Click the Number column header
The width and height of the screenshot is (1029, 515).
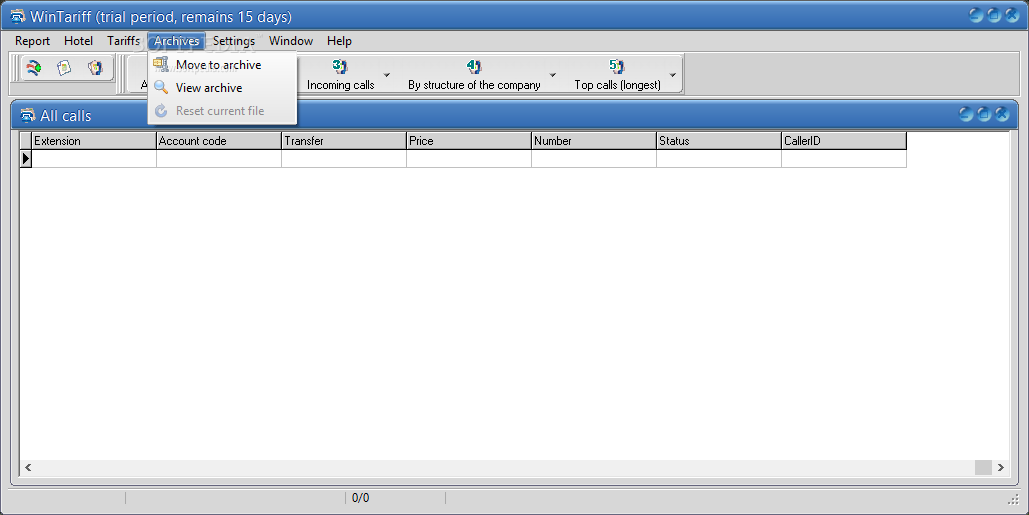[594, 140]
